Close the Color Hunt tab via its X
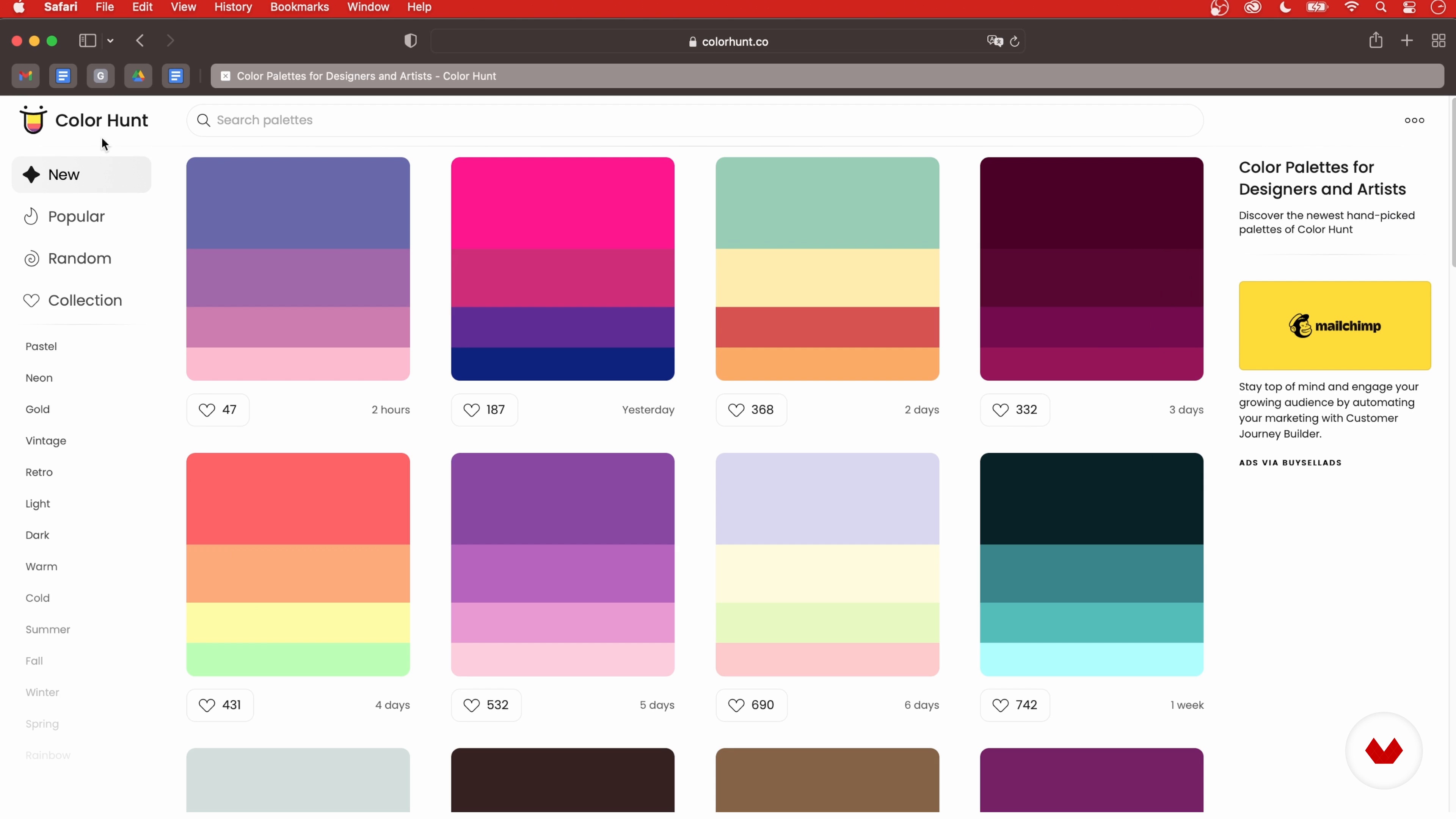Image resolution: width=1456 pixels, height=819 pixels. pyautogui.click(x=225, y=76)
